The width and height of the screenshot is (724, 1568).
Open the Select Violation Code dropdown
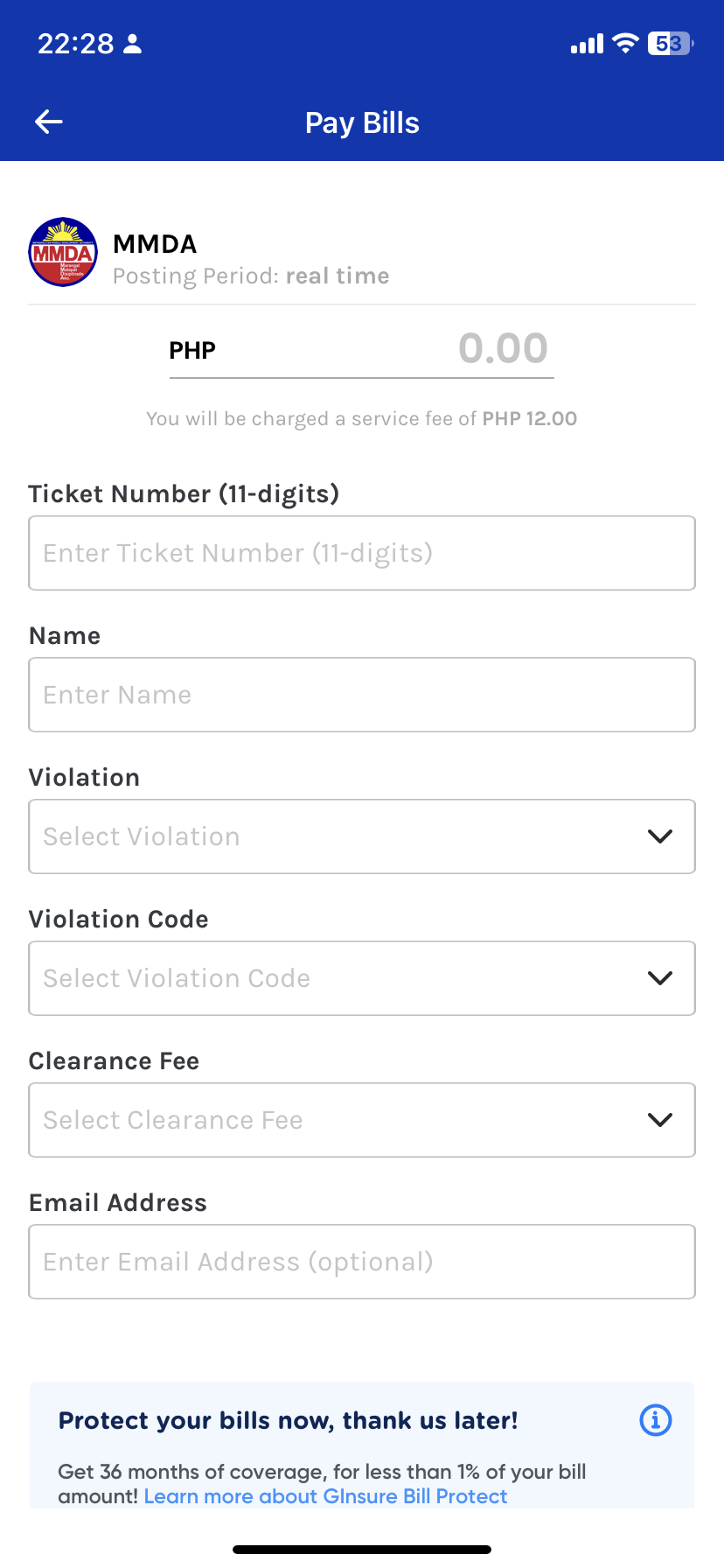coord(361,977)
